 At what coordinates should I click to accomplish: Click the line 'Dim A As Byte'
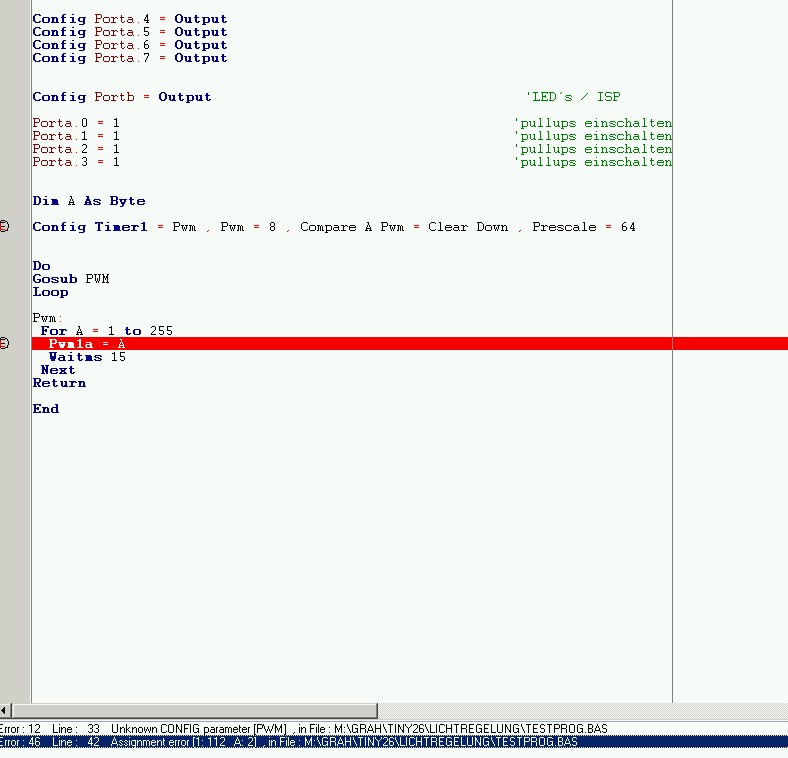point(89,201)
